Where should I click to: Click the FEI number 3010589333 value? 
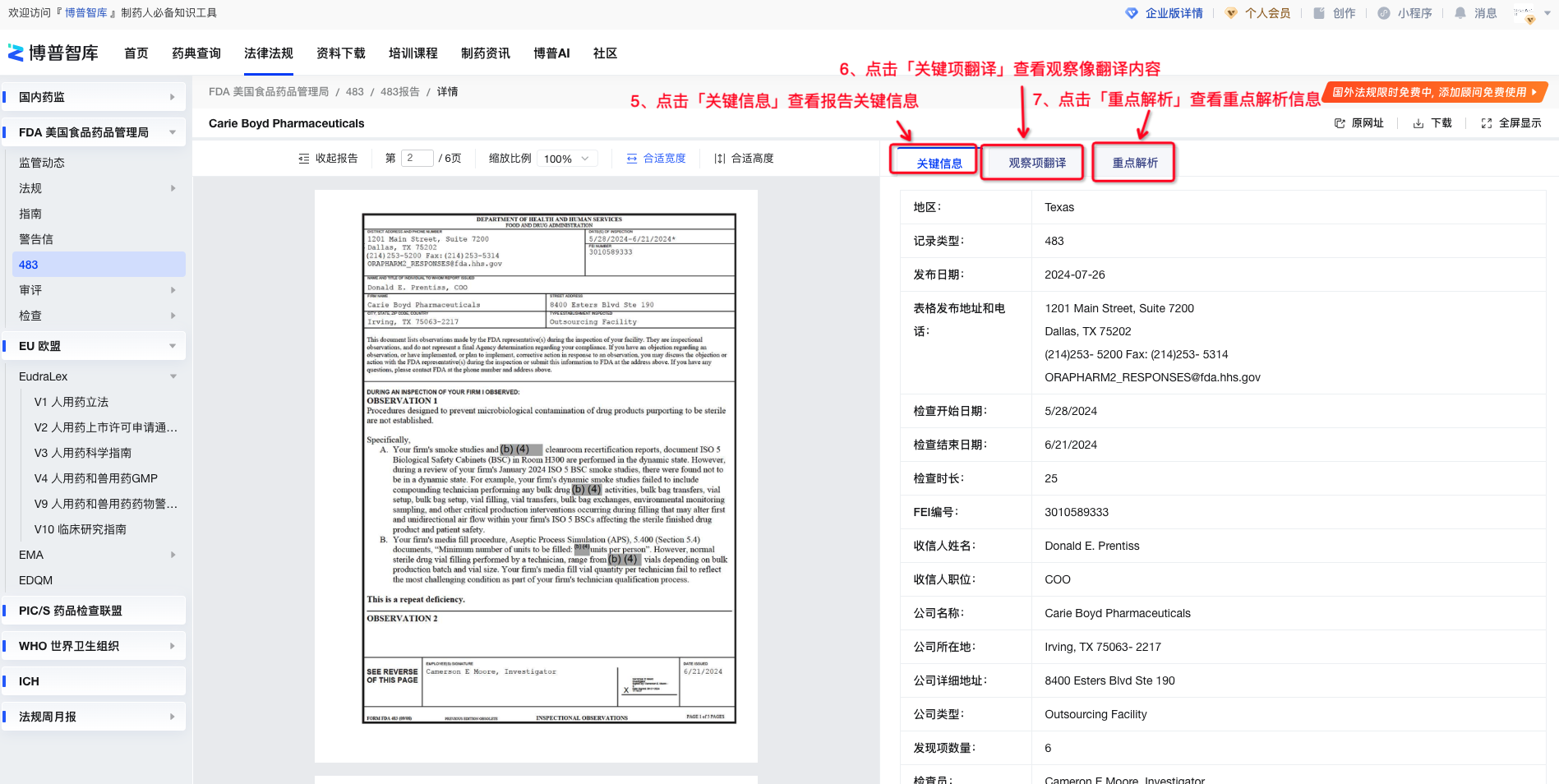(1077, 512)
